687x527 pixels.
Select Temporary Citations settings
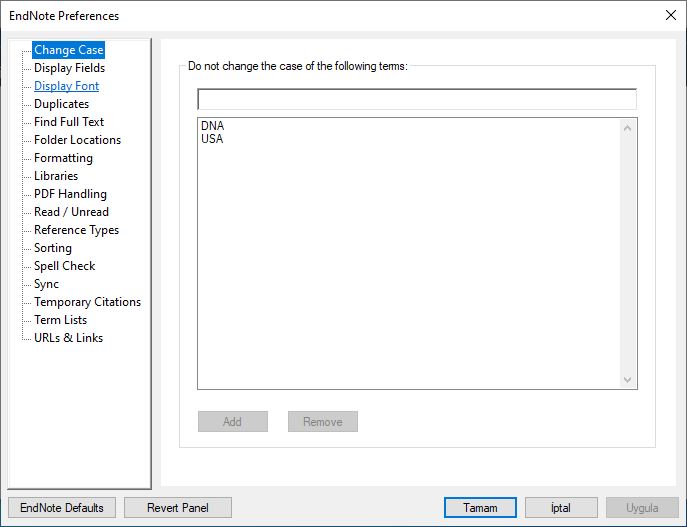(x=87, y=301)
